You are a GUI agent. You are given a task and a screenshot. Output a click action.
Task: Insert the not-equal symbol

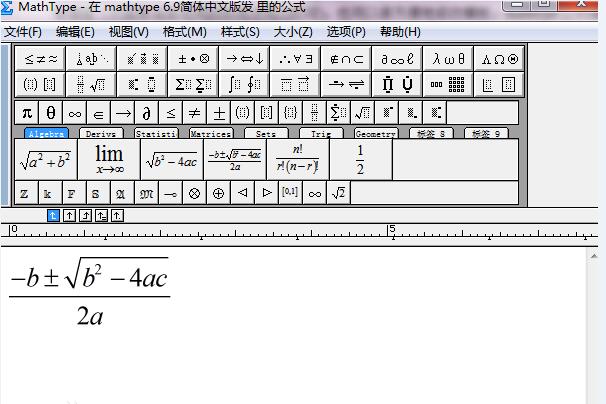click(x=194, y=113)
